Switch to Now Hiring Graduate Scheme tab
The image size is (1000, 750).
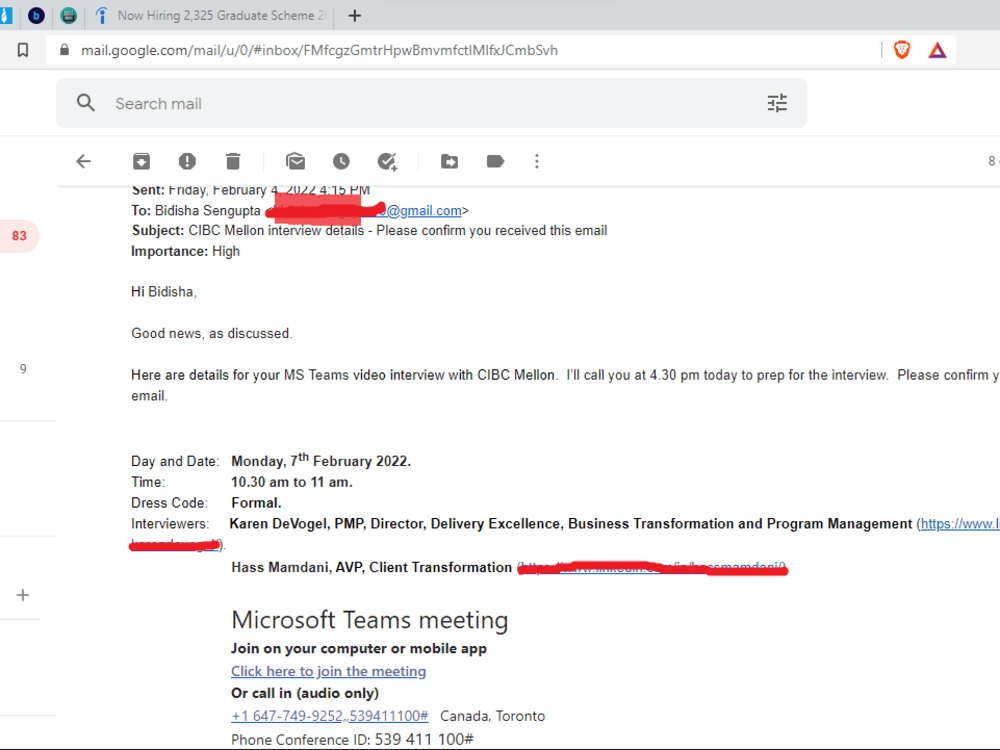(210, 15)
